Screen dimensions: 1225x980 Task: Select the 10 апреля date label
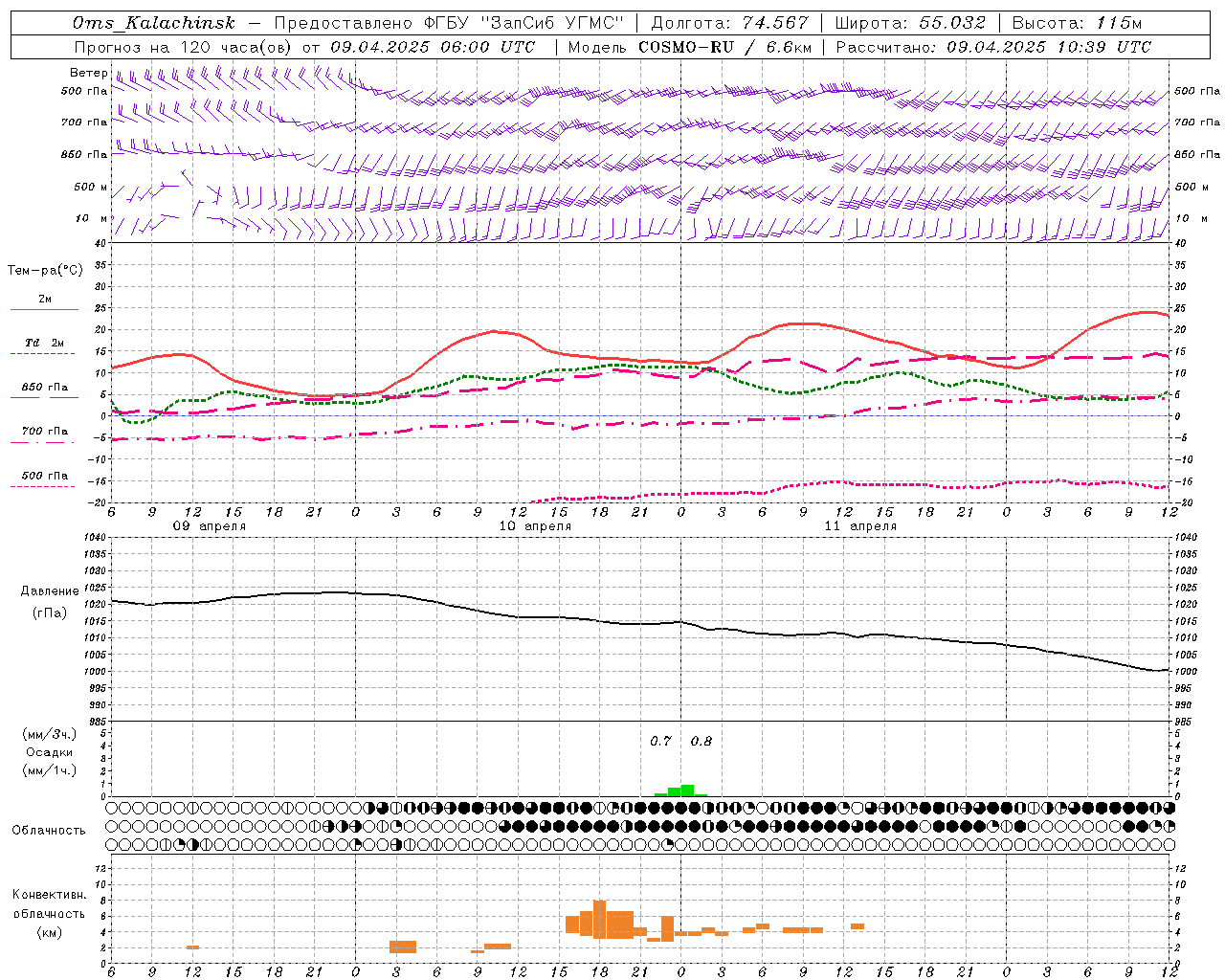point(534,526)
